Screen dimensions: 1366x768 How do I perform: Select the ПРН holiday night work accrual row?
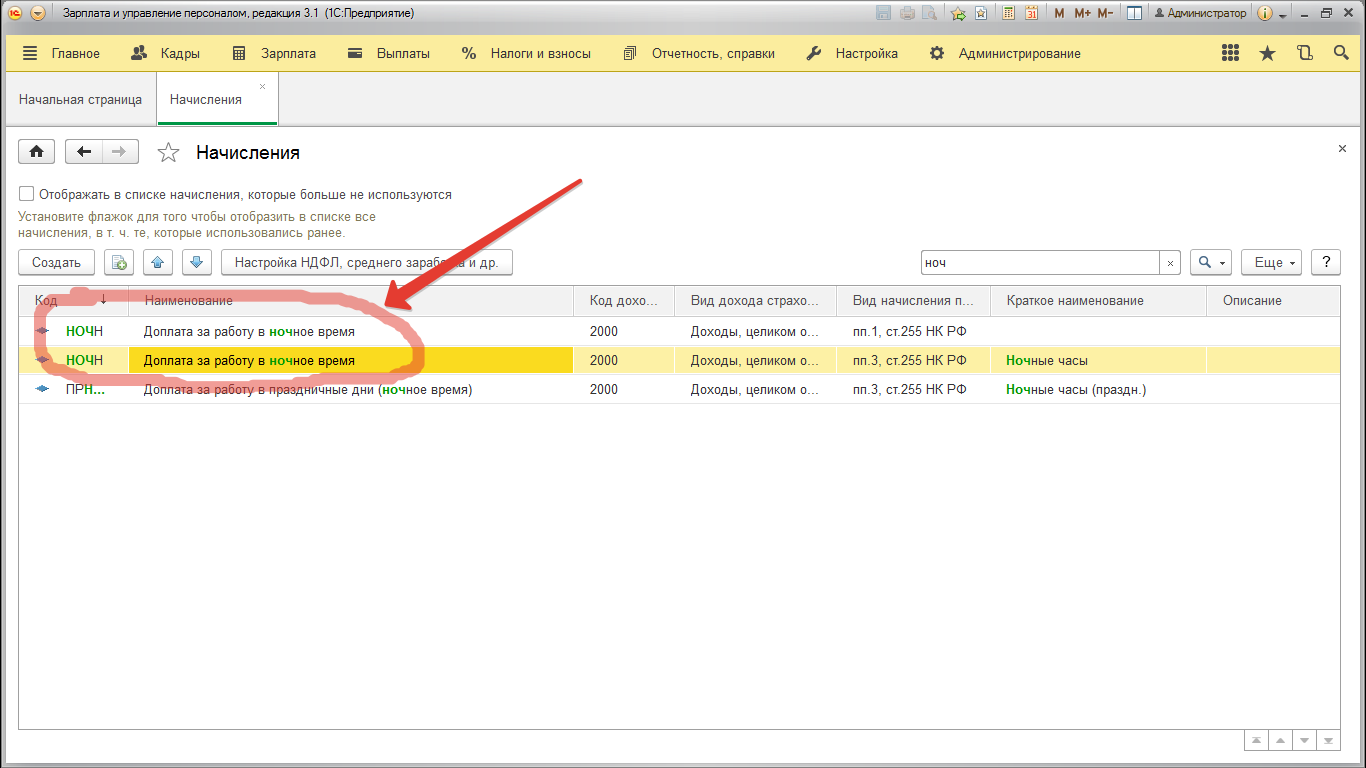coord(308,390)
